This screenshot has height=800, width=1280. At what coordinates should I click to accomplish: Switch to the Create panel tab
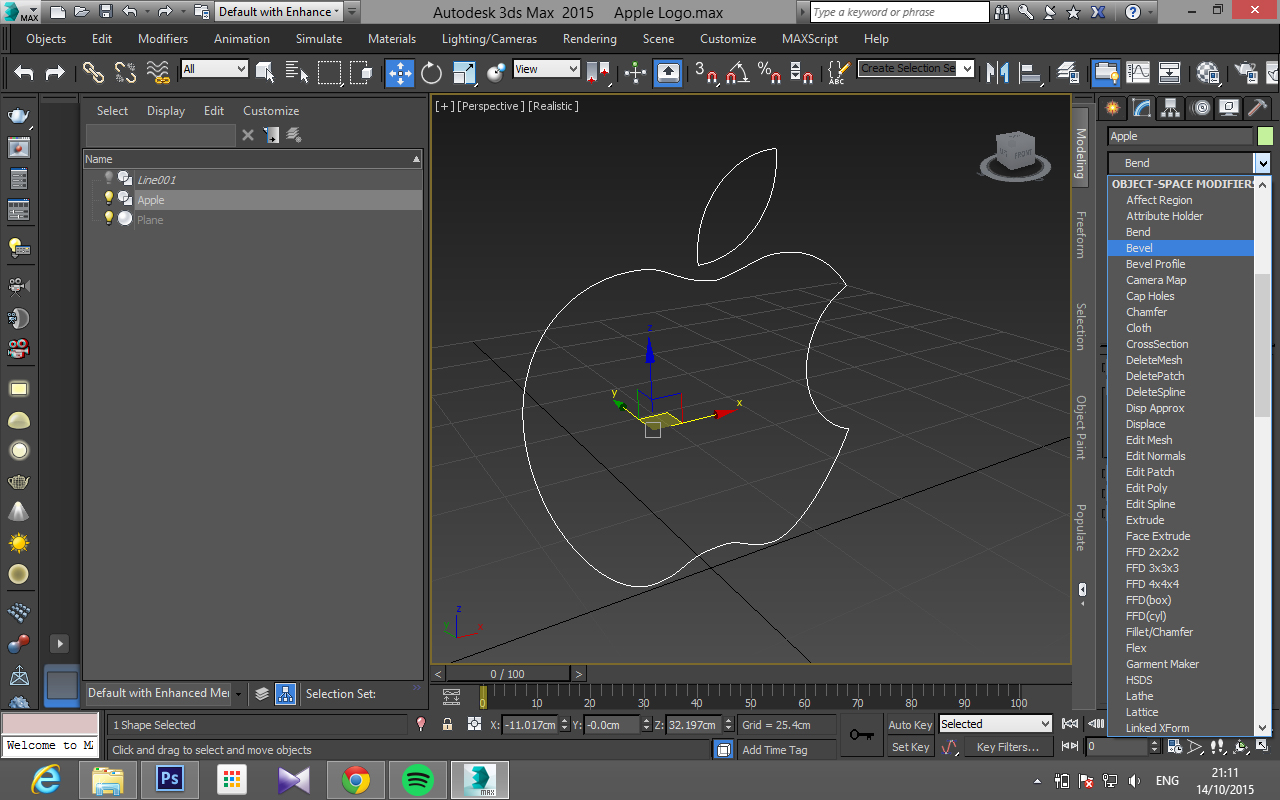(1112, 108)
